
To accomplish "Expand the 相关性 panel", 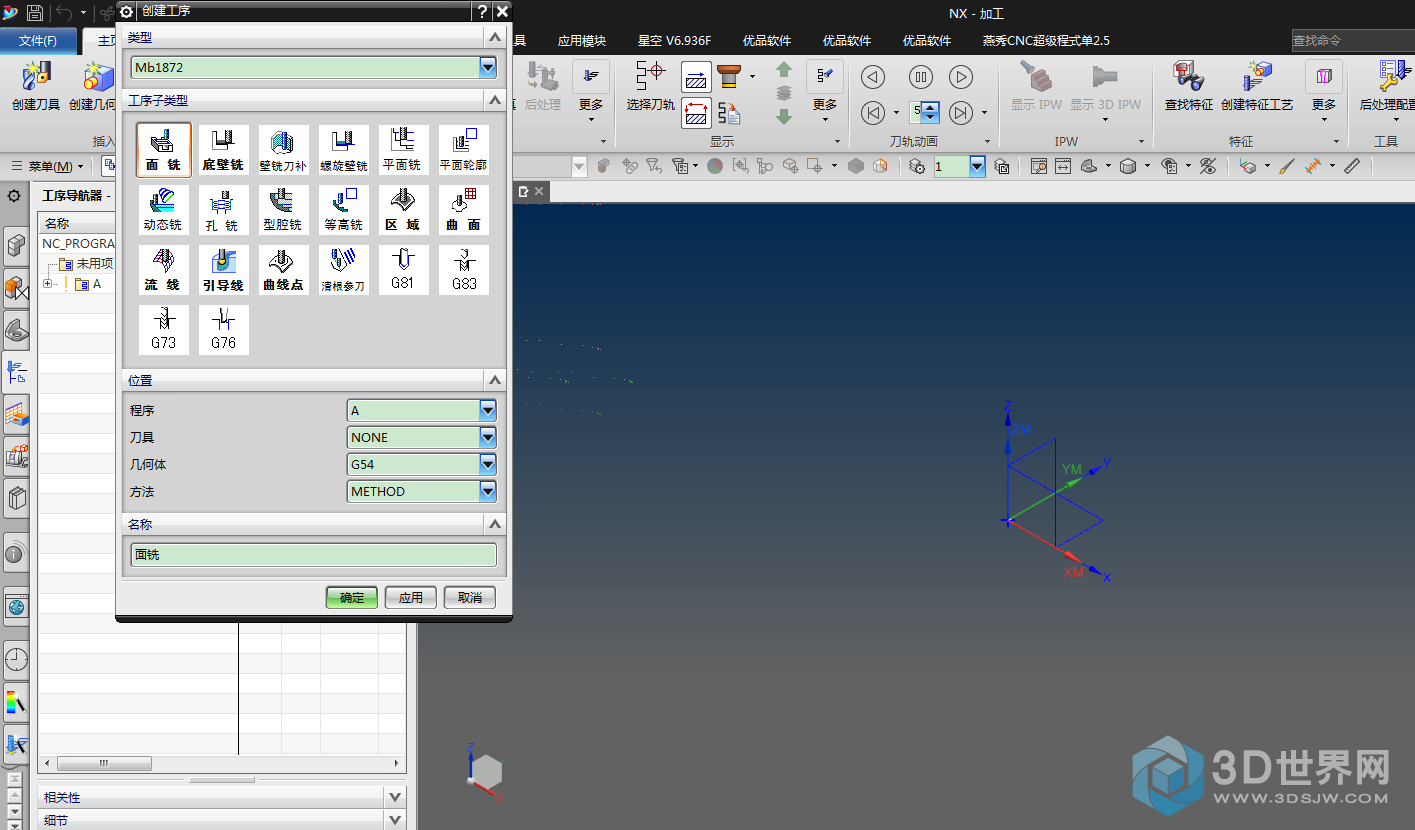I will coord(395,797).
